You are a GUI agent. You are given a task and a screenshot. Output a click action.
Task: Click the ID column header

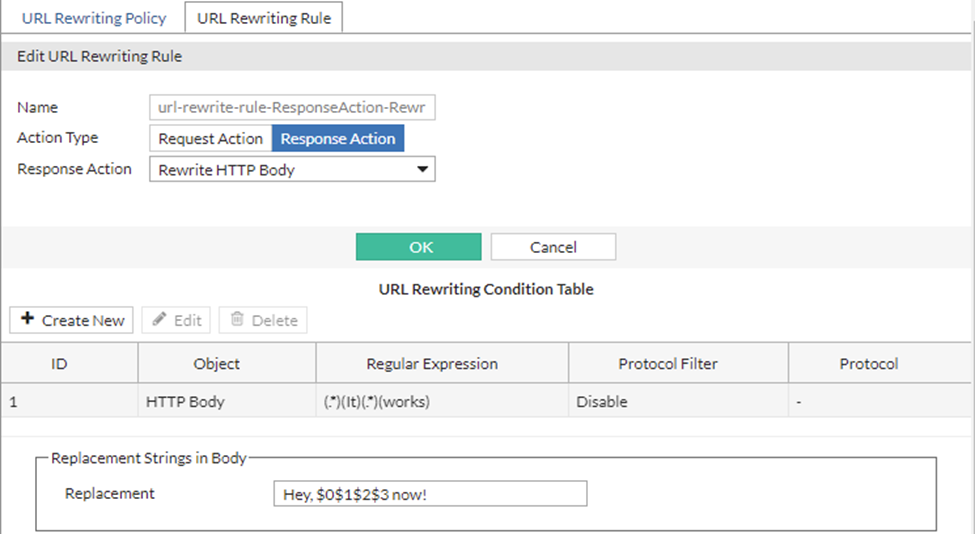[x=59, y=364]
